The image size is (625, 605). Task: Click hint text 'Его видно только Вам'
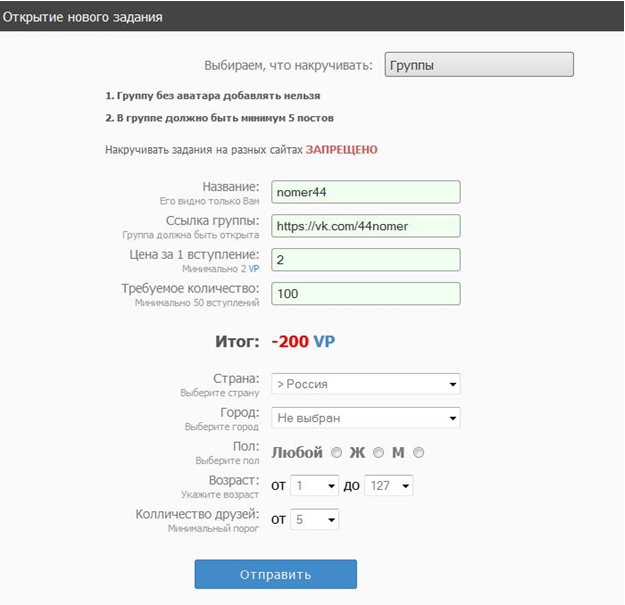point(209,201)
